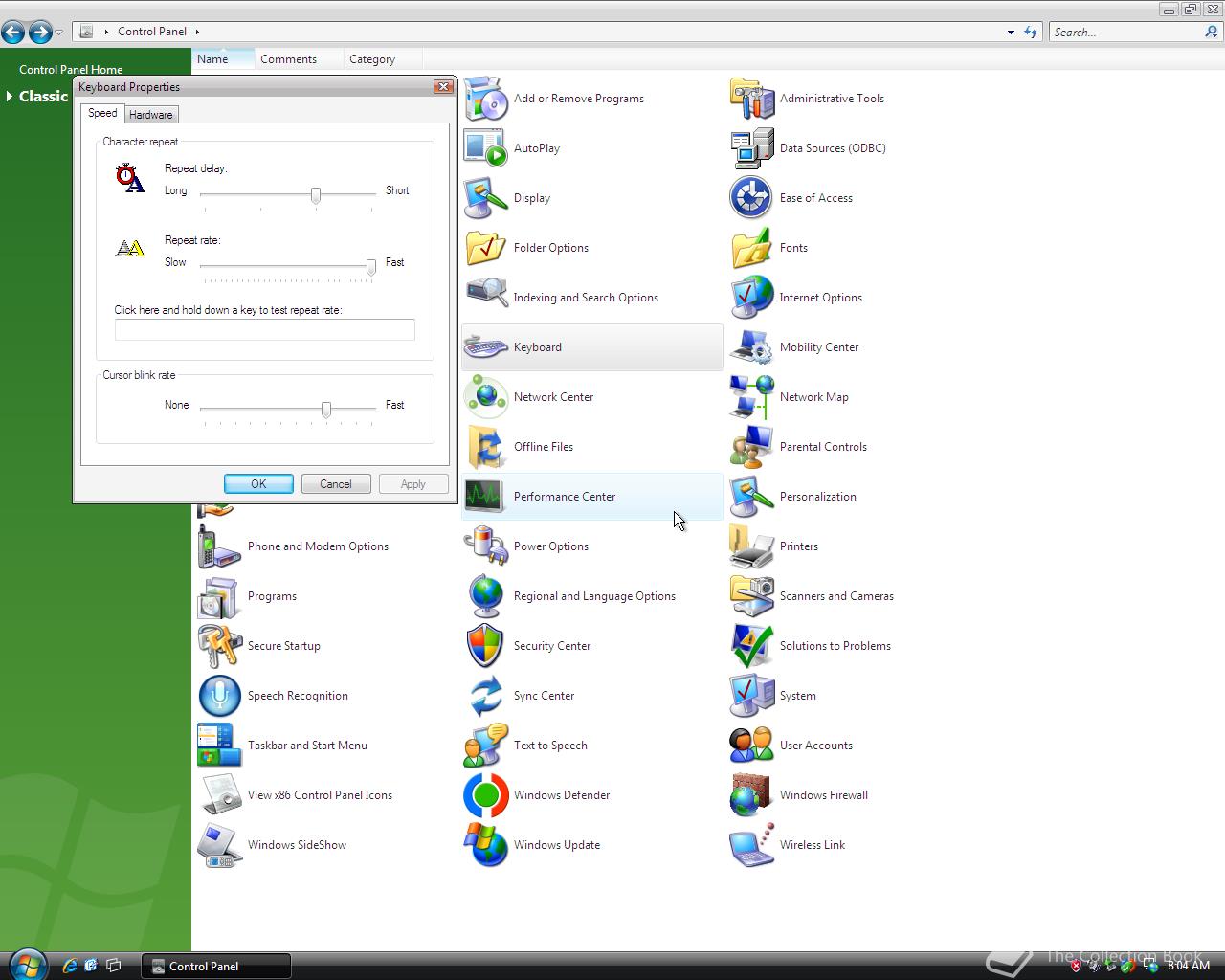This screenshot has width=1225, height=980.
Task: Open the Sync Center icon
Action: pos(486,696)
